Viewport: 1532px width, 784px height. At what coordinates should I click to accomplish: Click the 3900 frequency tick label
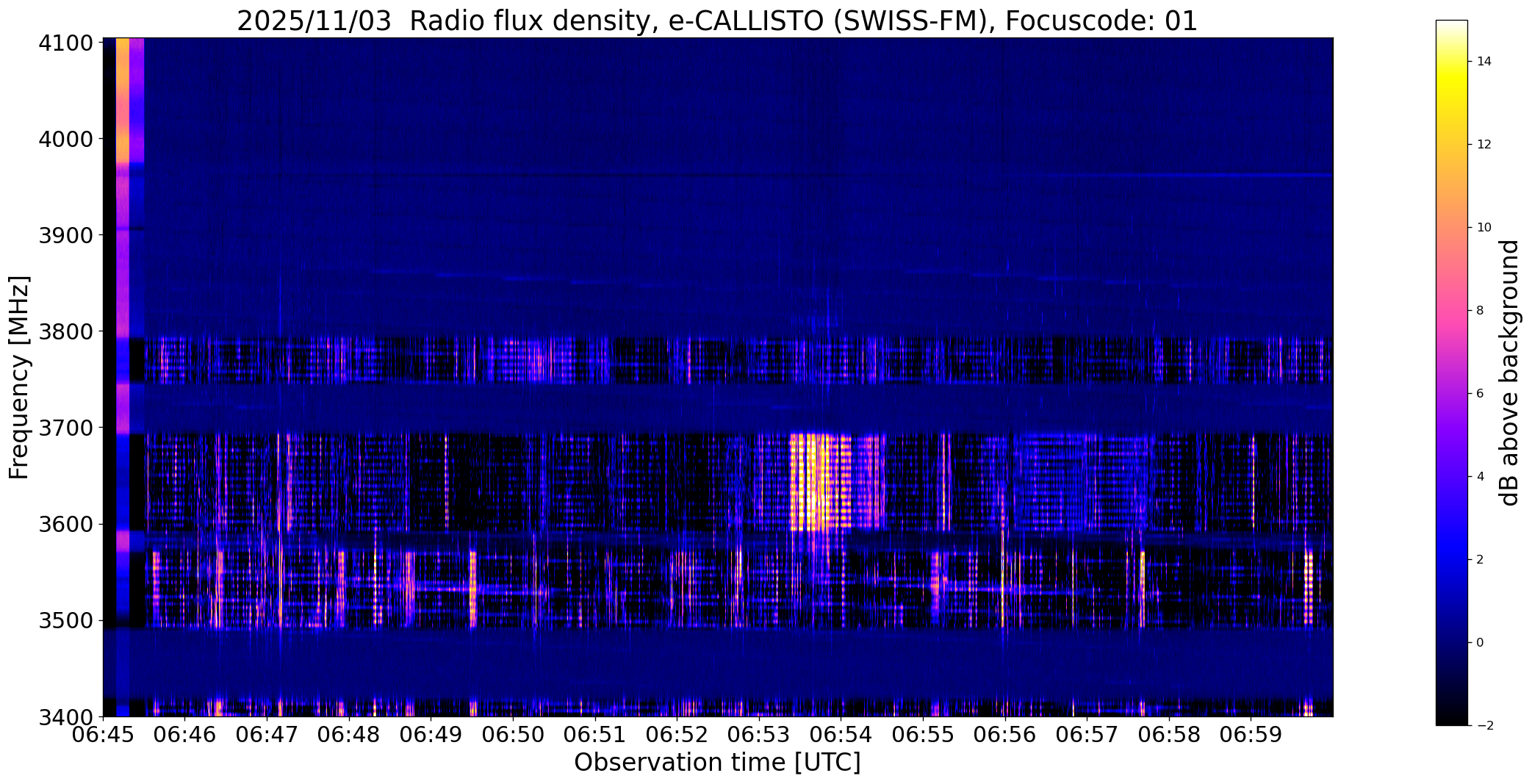[x=65, y=235]
